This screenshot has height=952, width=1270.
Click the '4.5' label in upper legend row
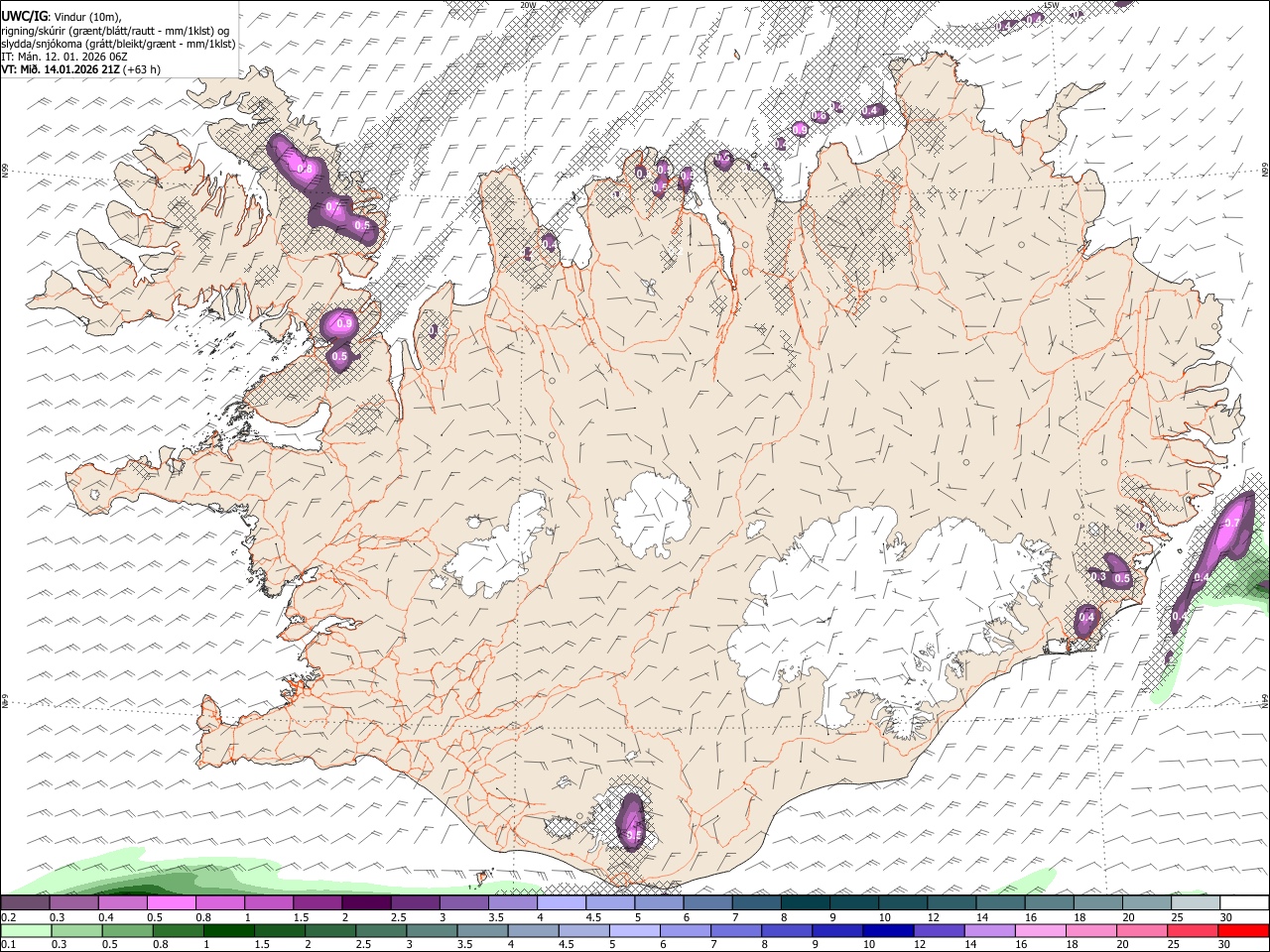tap(594, 917)
